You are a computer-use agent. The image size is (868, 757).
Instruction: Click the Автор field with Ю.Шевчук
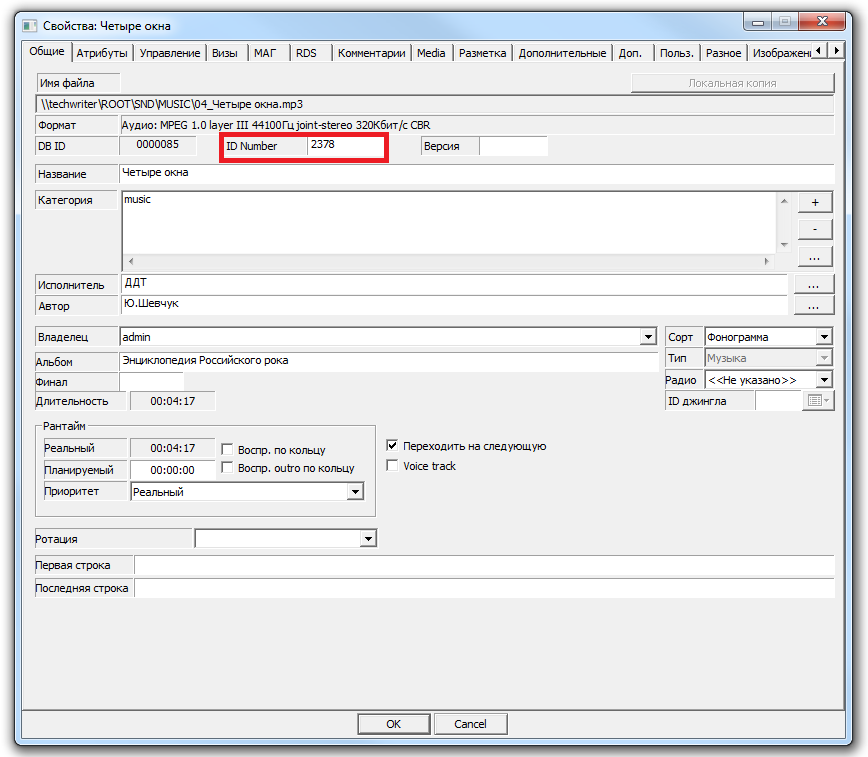(454, 305)
